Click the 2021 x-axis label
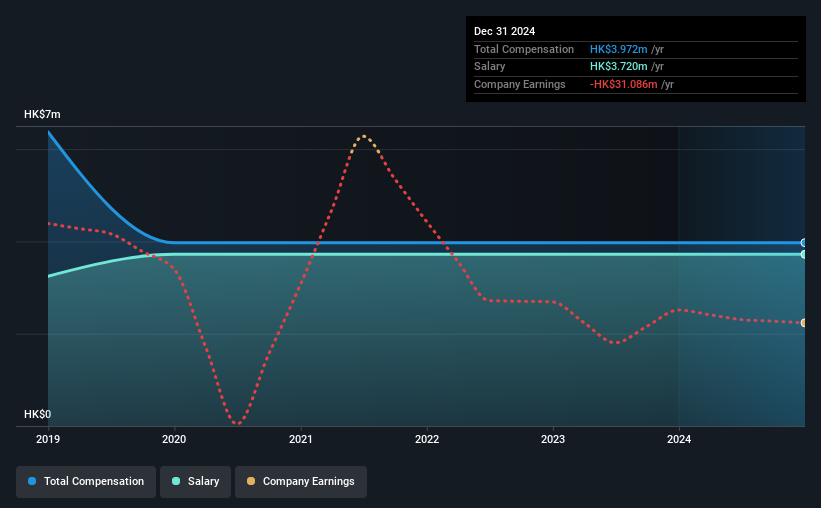This screenshot has width=821, height=508. [x=301, y=439]
